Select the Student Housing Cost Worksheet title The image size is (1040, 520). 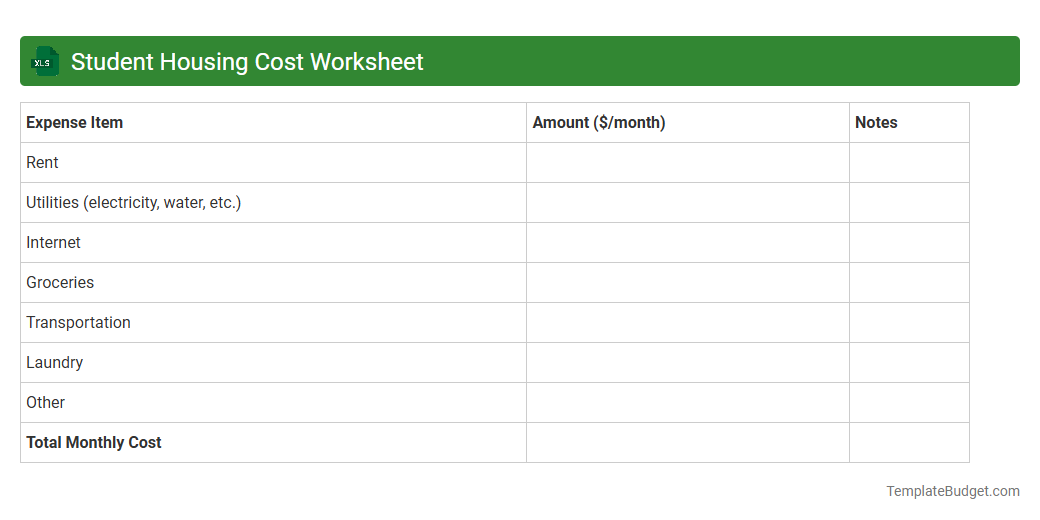click(247, 62)
